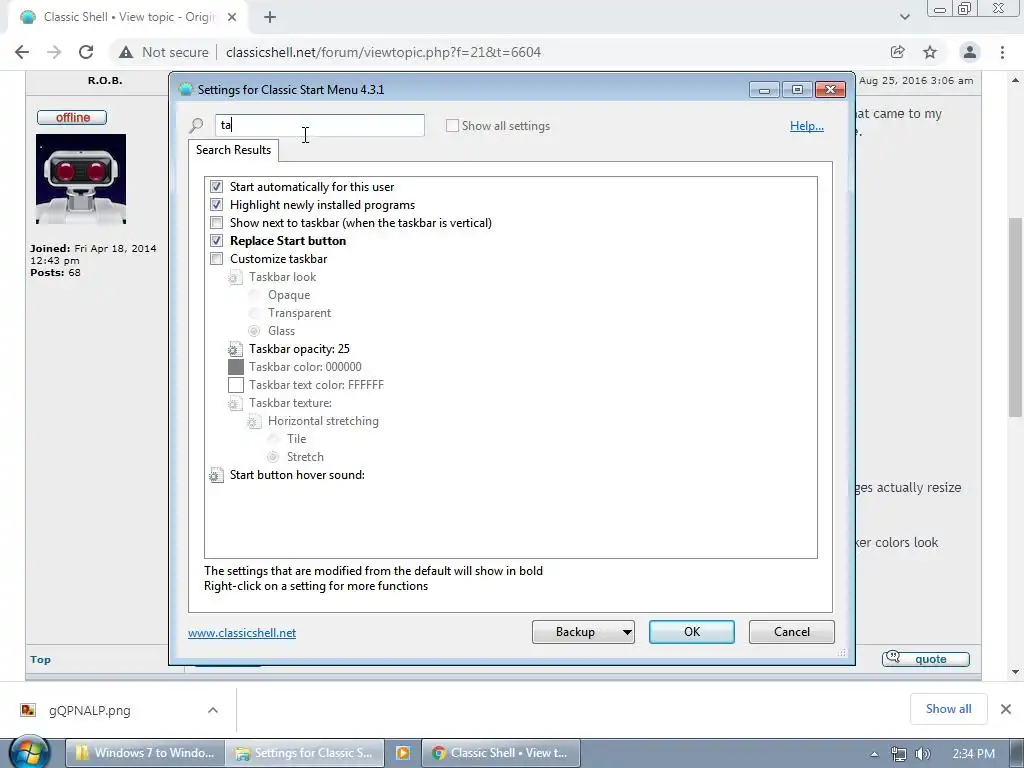
Task: Select the Search Results tab
Action: click(233, 150)
